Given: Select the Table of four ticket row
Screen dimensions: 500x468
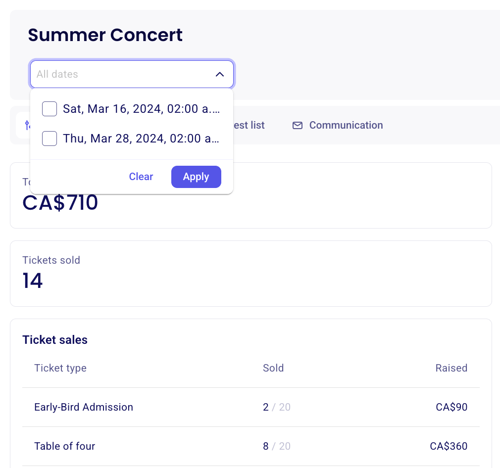Looking at the screenshot, I should click(251, 446).
